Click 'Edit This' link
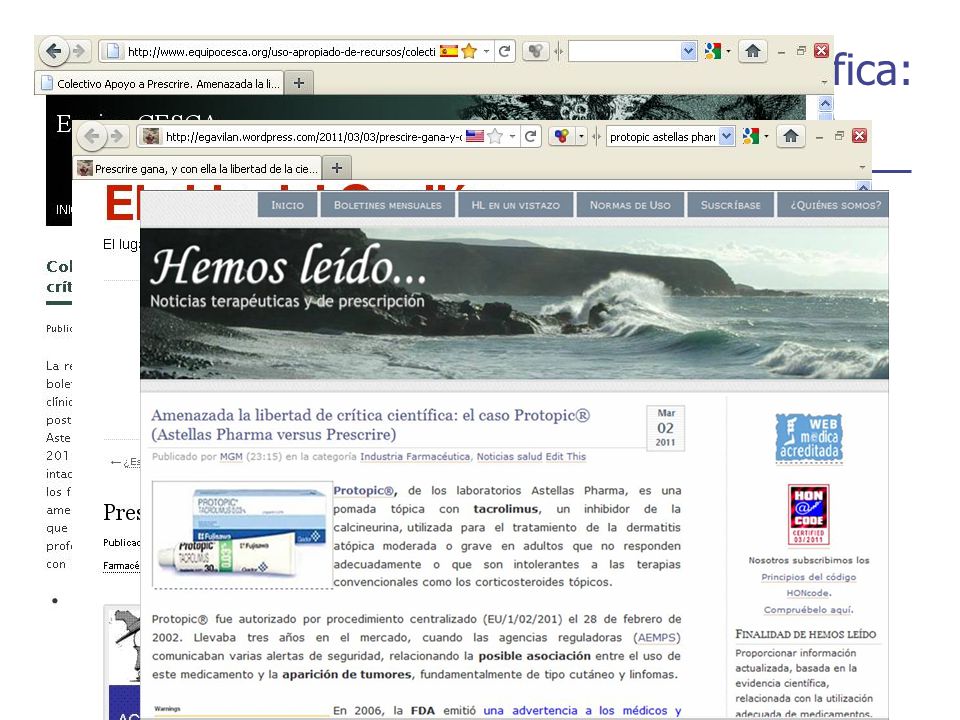This screenshot has height=720, width=960. (566, 457)
